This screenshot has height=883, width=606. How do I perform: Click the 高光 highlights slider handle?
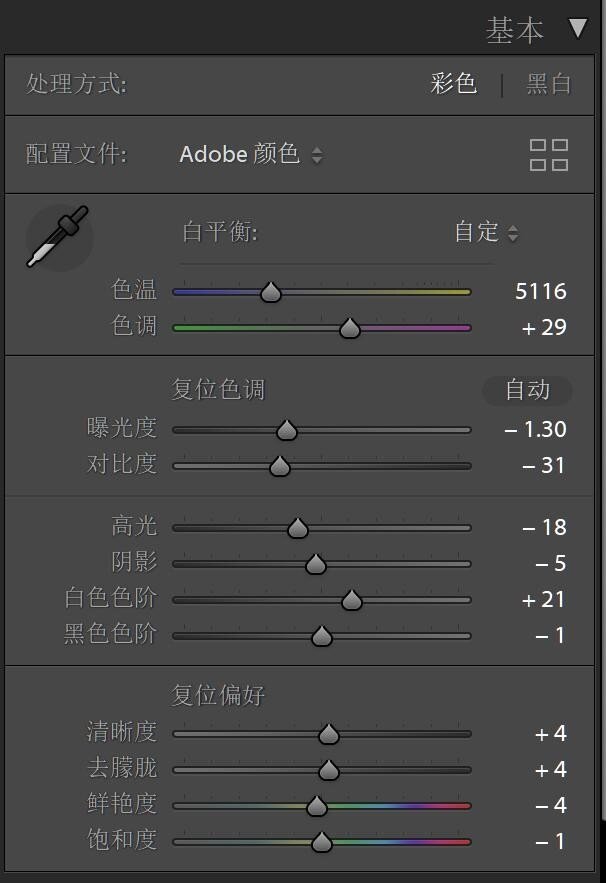297,529
